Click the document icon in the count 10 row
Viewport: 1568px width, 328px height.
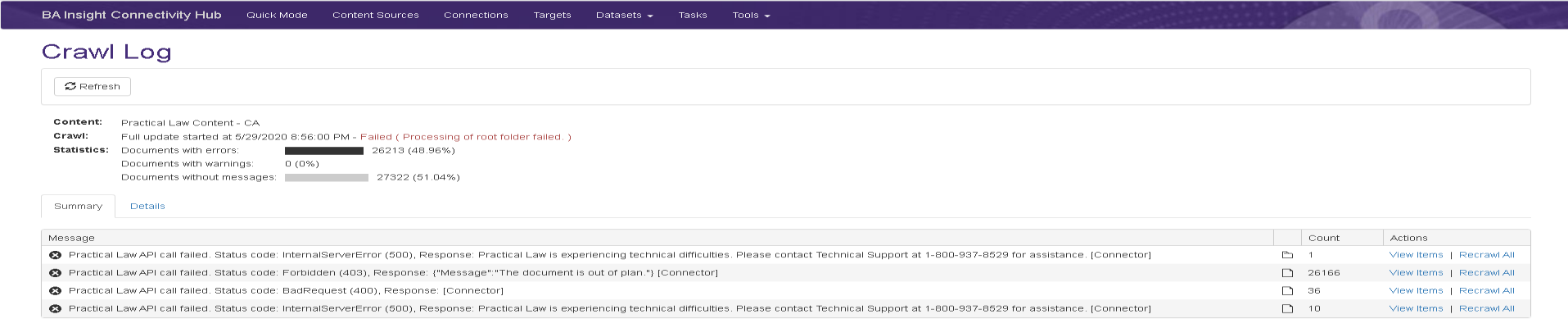pos(1287,309)
